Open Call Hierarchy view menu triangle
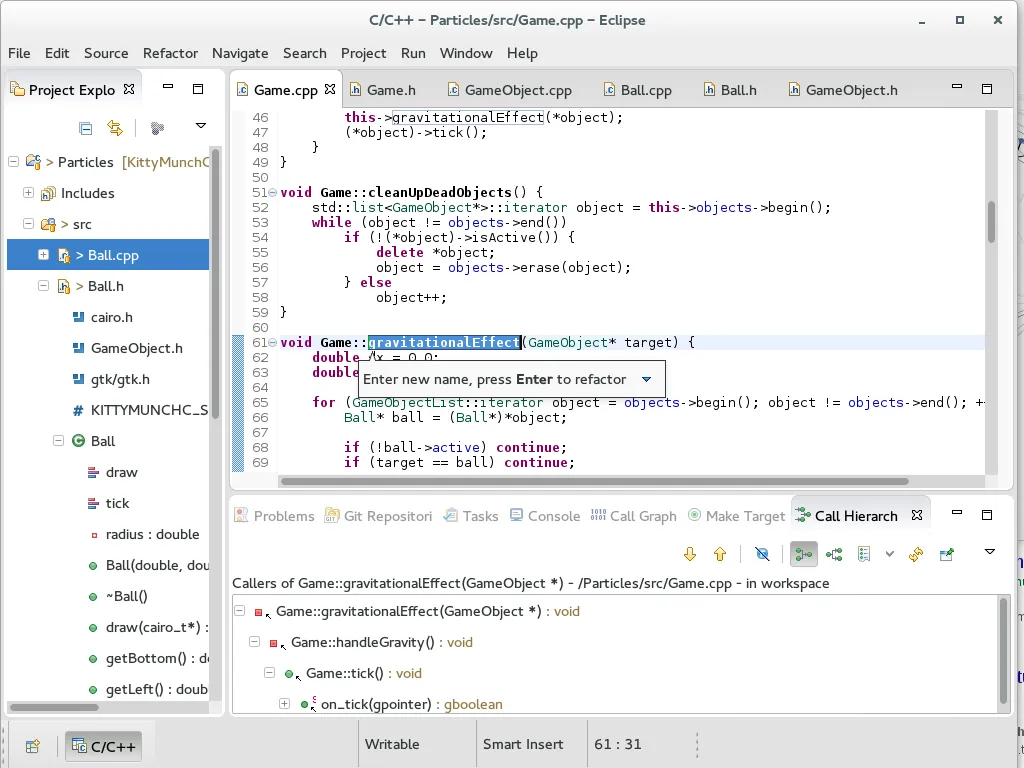The height and width of the screenshot is (768, 1024). [990, 552]
